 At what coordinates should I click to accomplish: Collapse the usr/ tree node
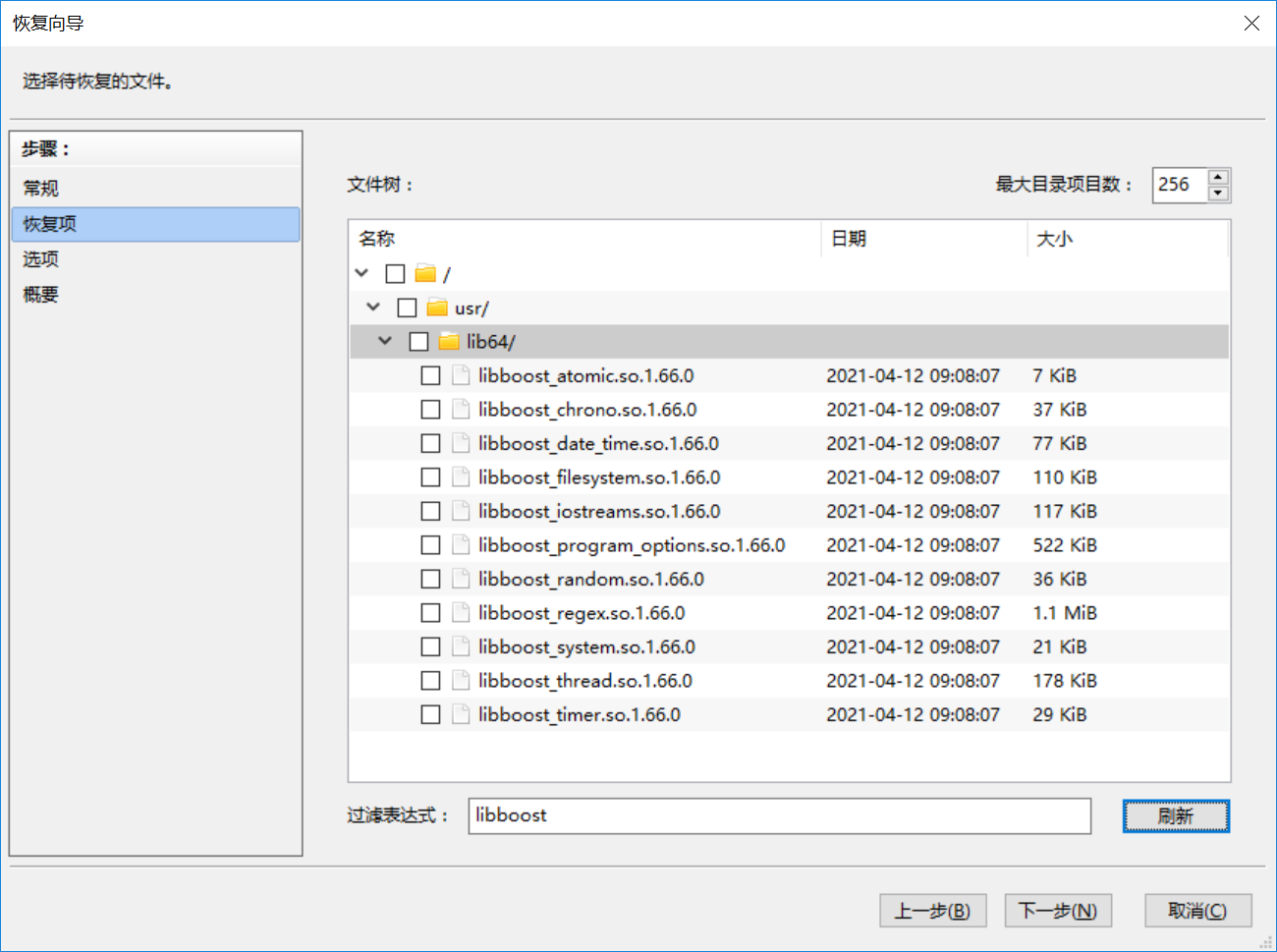(x=373, y=308)
